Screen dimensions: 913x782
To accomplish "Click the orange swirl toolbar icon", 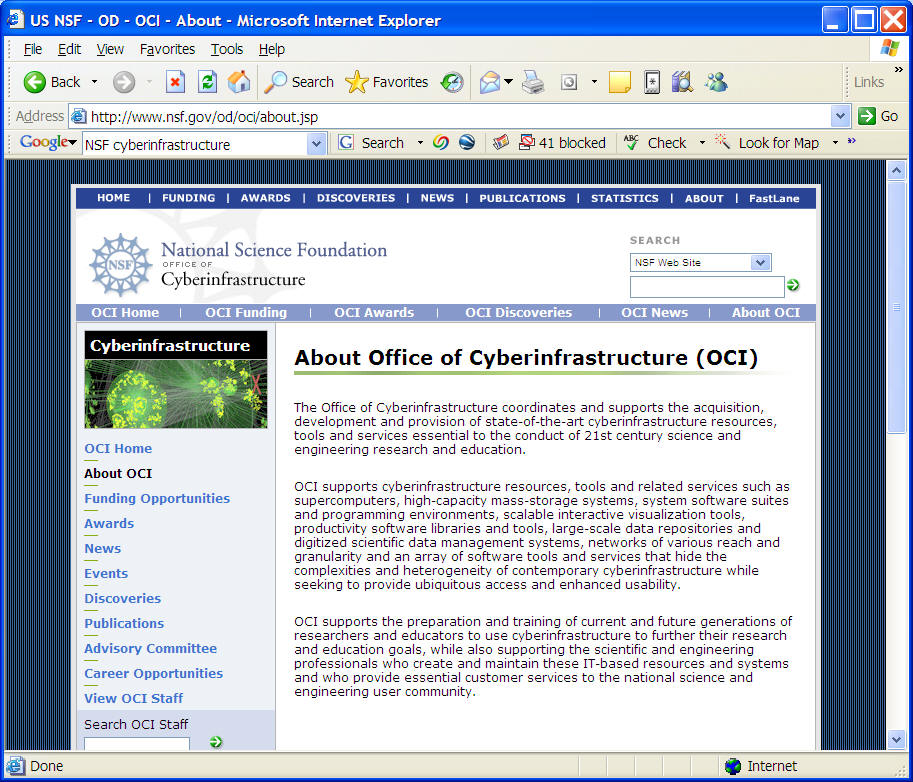I will [x=441, y=143].
